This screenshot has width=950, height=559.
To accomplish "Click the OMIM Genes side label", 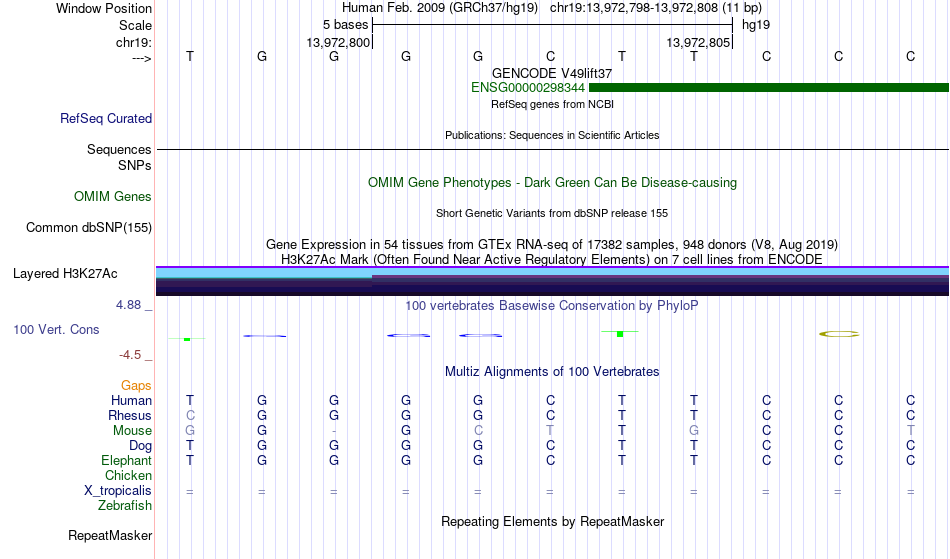I will [x=113, y=197].
